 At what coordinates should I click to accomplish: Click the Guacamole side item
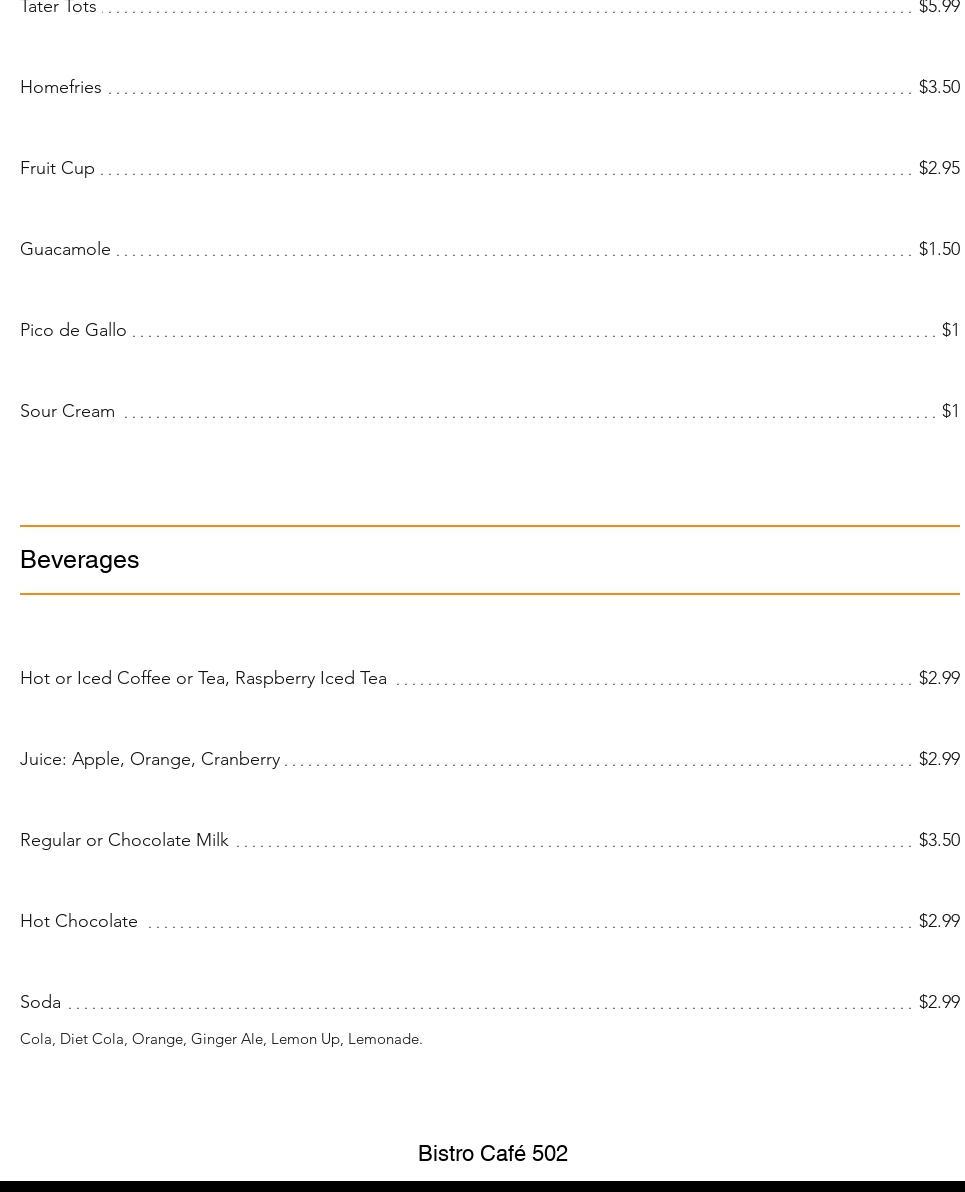click(x=65, y=250)
